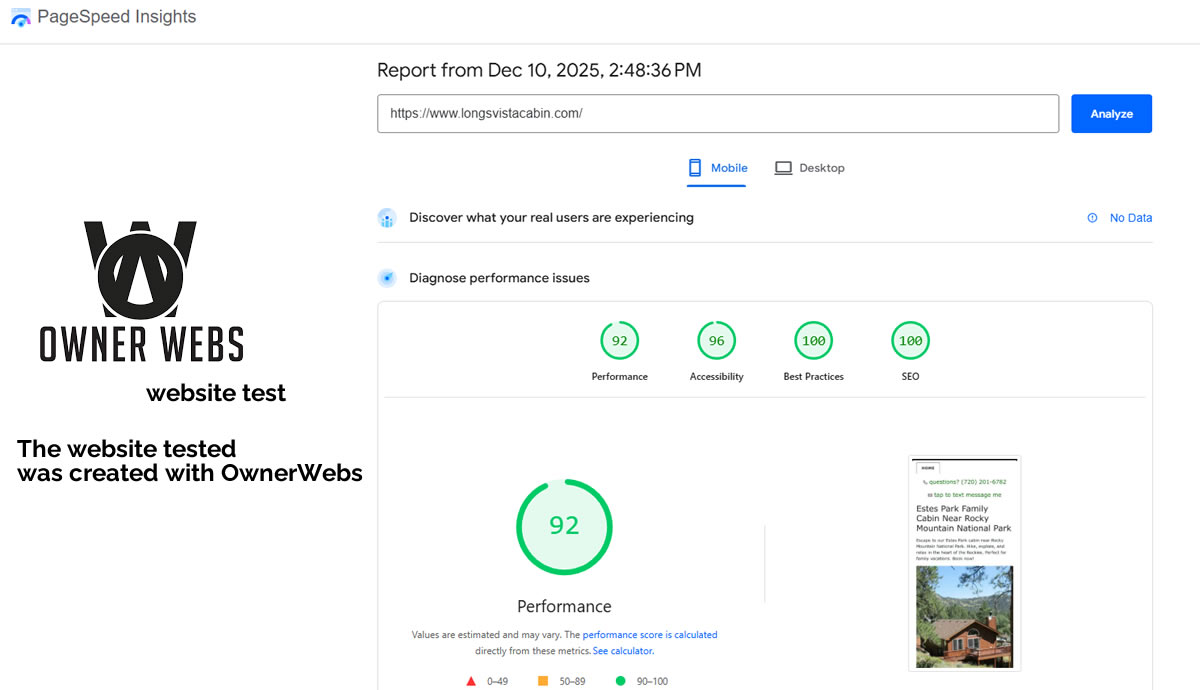Click the diagnose performance issues icon
Screen dimensions: 1200x690
point(387,278)
